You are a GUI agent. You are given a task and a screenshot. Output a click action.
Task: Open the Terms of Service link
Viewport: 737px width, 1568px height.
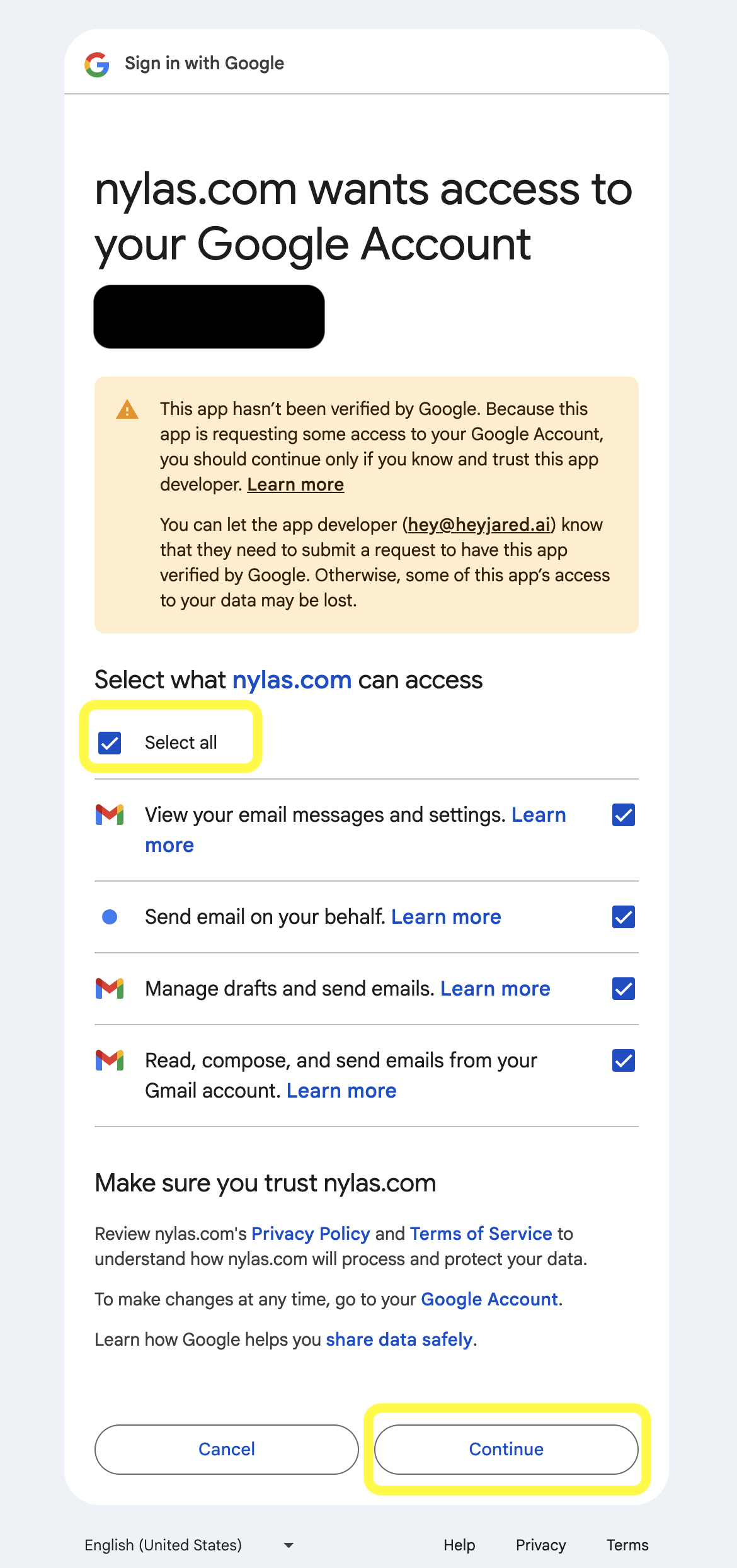481,1234
